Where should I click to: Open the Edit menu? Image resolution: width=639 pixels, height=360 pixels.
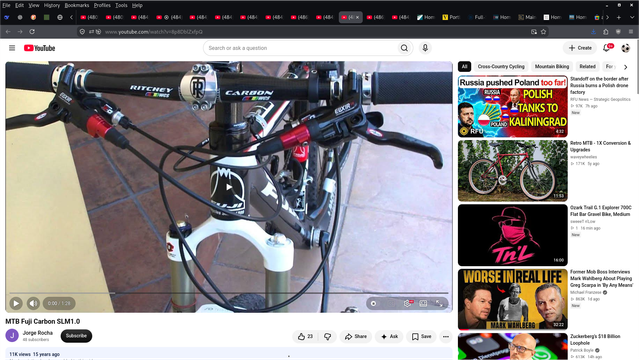[20, 5]
